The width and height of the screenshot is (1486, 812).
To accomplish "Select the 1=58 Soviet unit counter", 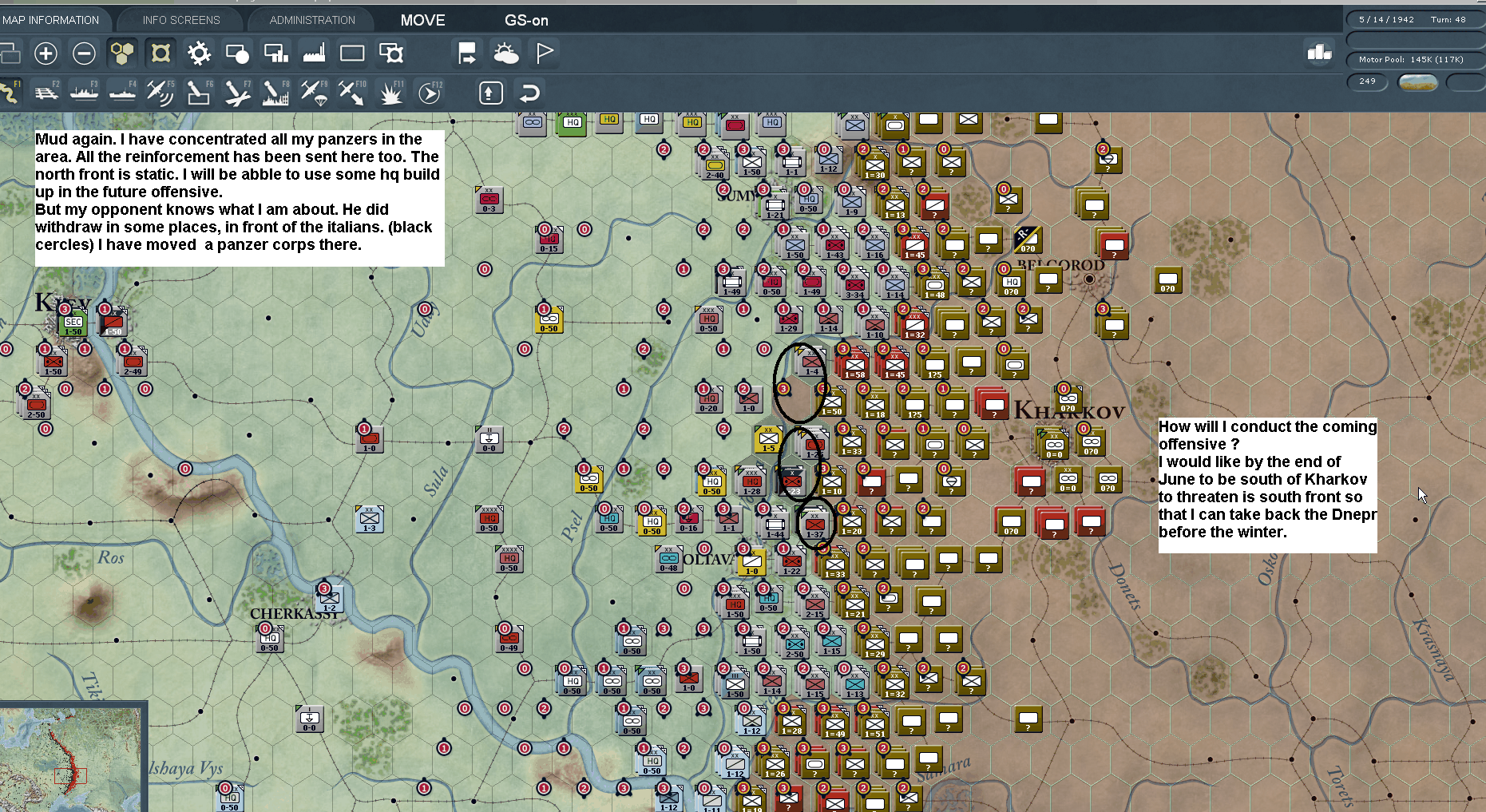I will (854, 366).
